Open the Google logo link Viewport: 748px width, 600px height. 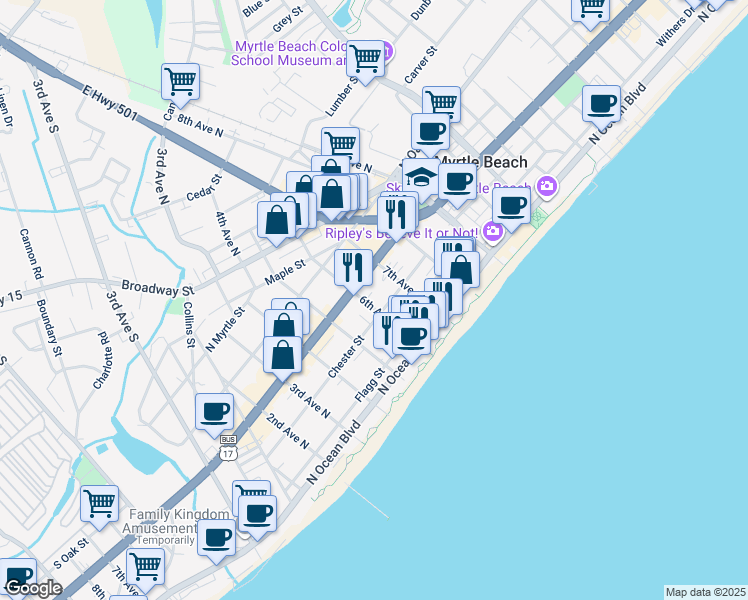[x=33, y=588]
